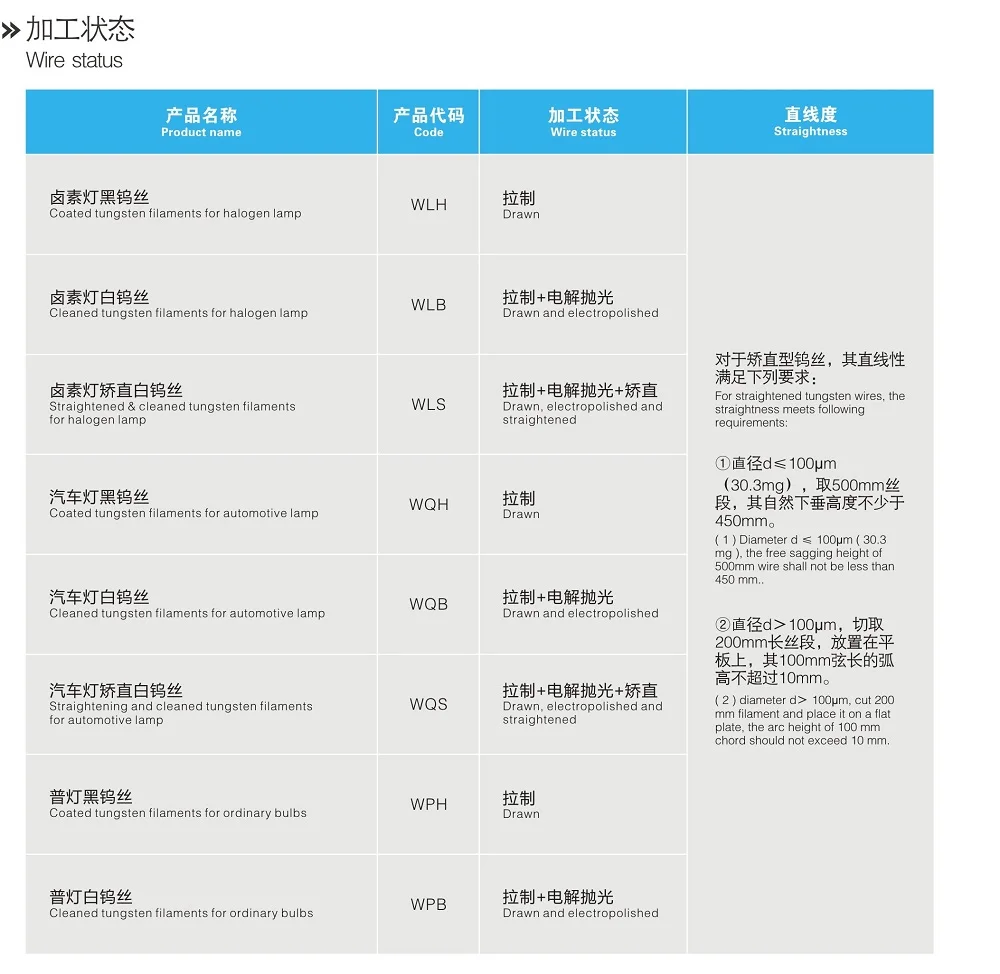The height and width of the screenshot is (974, 1000).
Task: Select the WPH product code cell
Action: [x=428, y=805]
